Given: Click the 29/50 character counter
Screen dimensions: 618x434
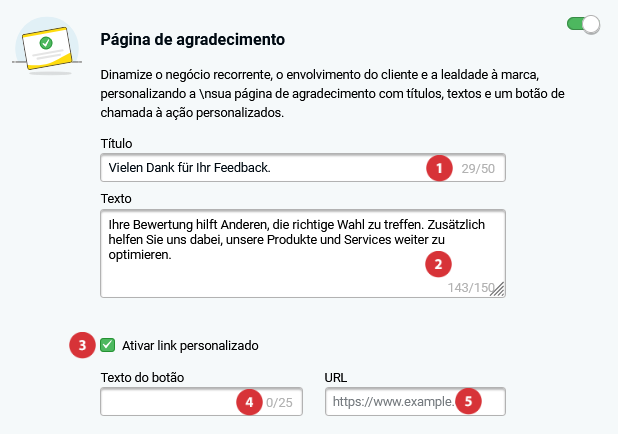Looking at the screenshot, I should pos(478,169).
